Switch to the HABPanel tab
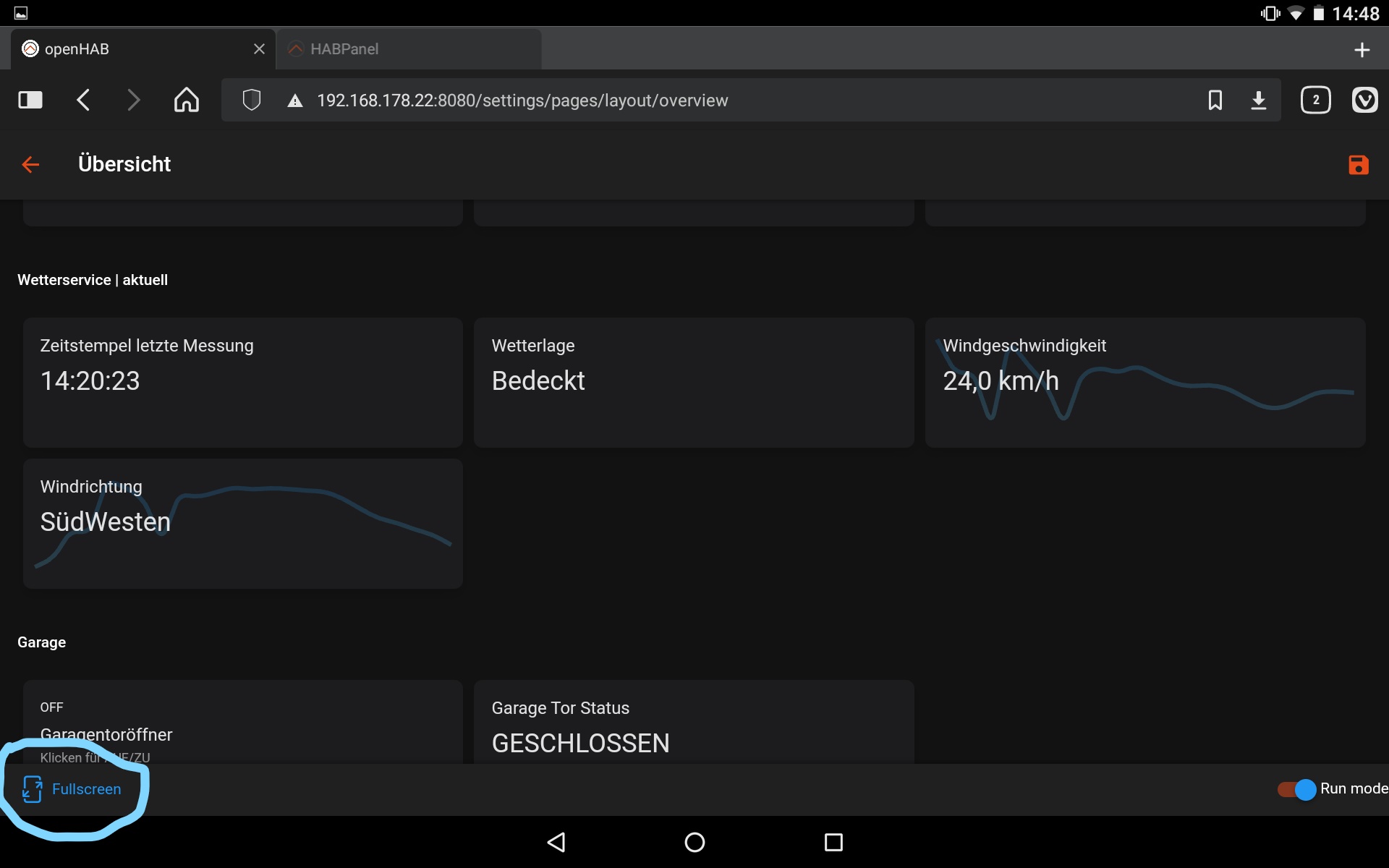This screenshot has height=868, width=1389. click(x=409, y=49)
